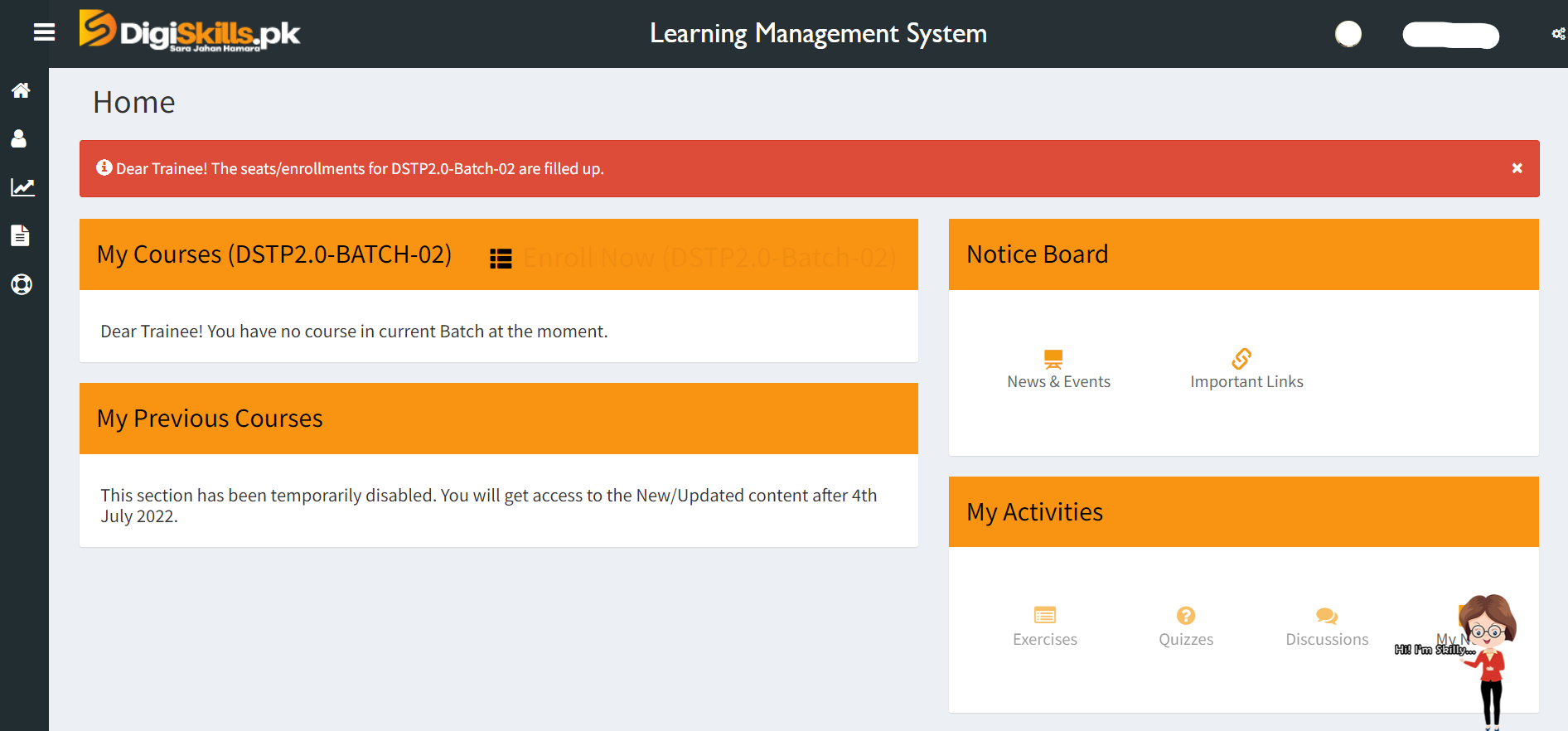Click the DigiSkills.pk logo
1568x731 pixels.
coord(190,32)
